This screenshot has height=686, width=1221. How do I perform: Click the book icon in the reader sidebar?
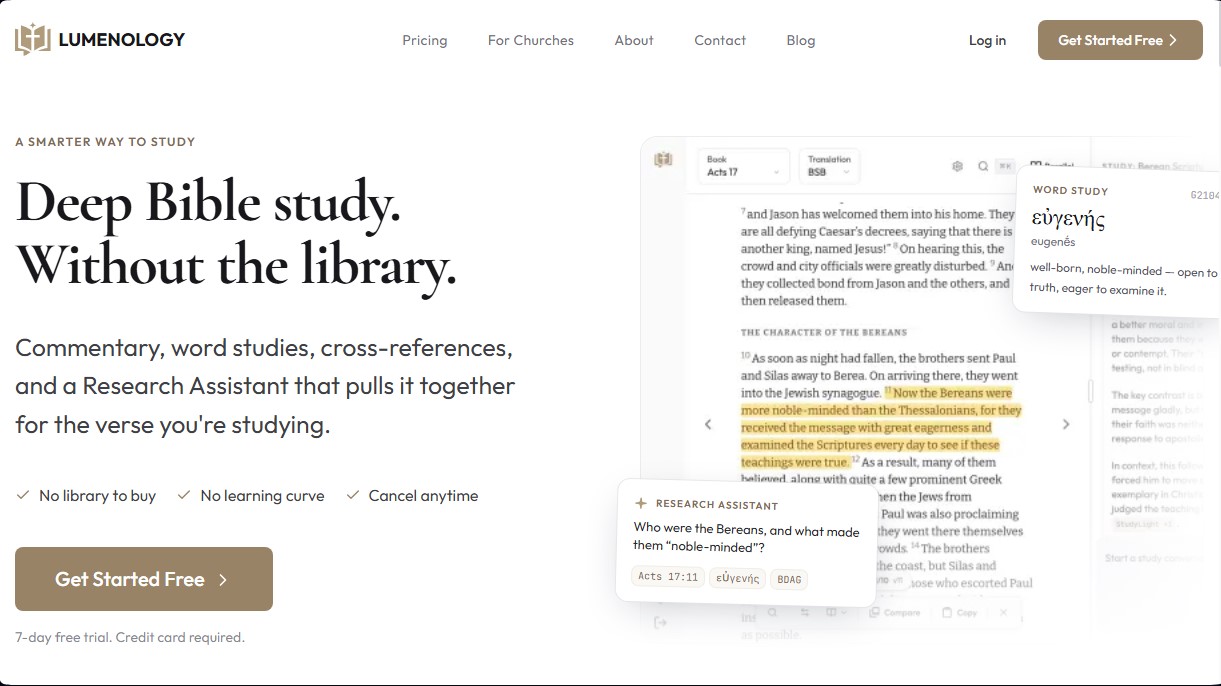662,160
